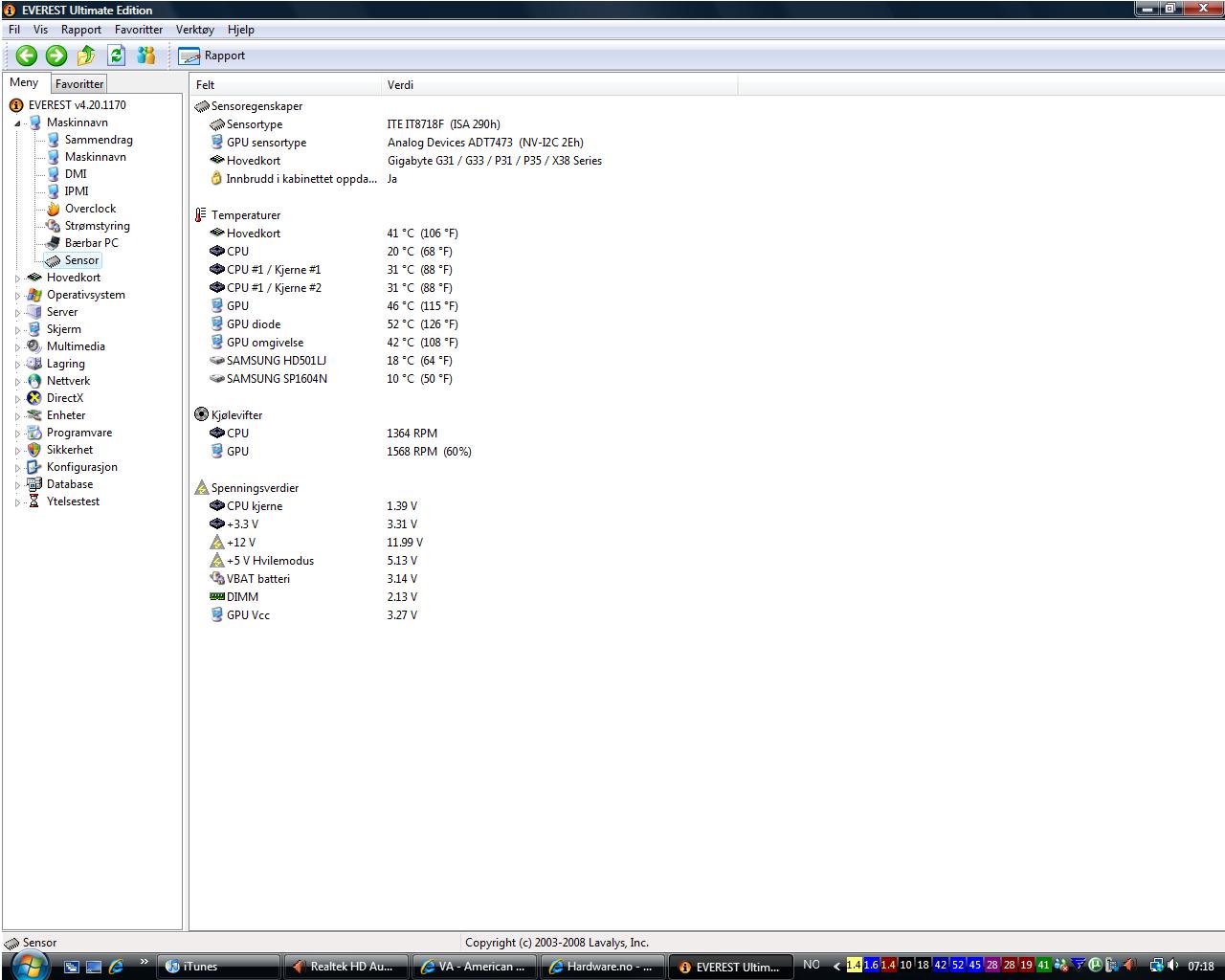This screenshot has width=1225, height=980.
Task: Click the Temperaturer thermometer icon
Action: click(201, 215)
